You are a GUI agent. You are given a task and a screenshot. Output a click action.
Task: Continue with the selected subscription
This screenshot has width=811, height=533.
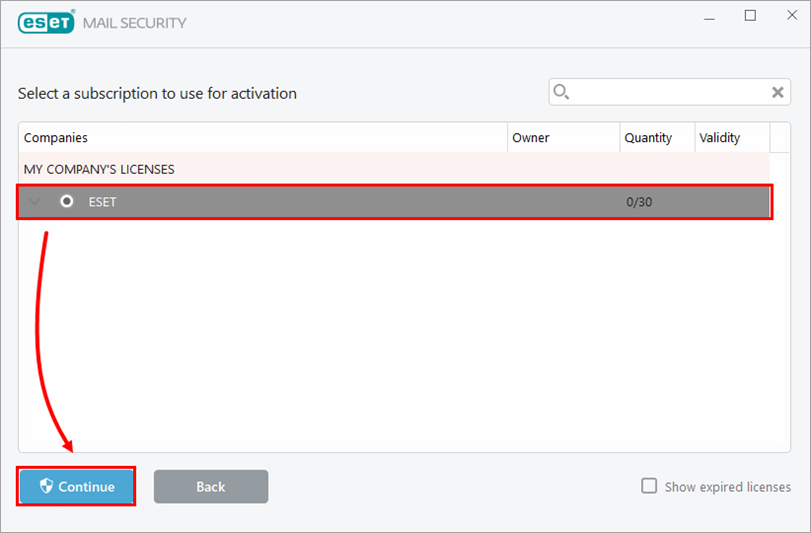pyautogui.click(x=76, y=486)
